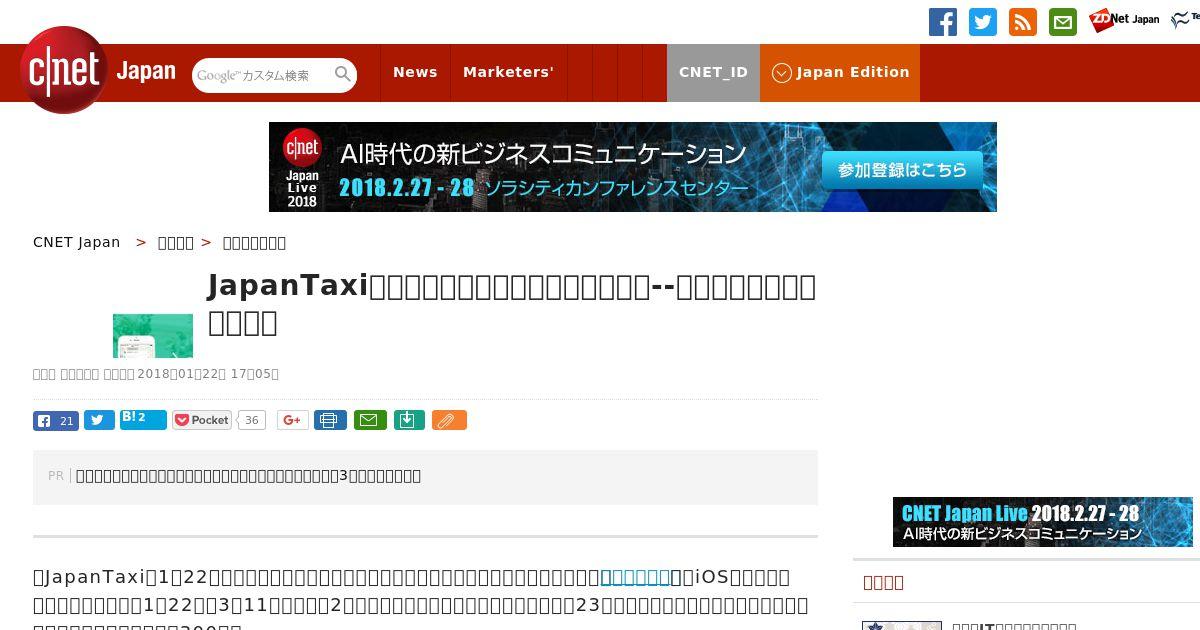Click the search magnifier icon
The width and height of the screenshot is (1200, 630).
[x=343, y=74]
